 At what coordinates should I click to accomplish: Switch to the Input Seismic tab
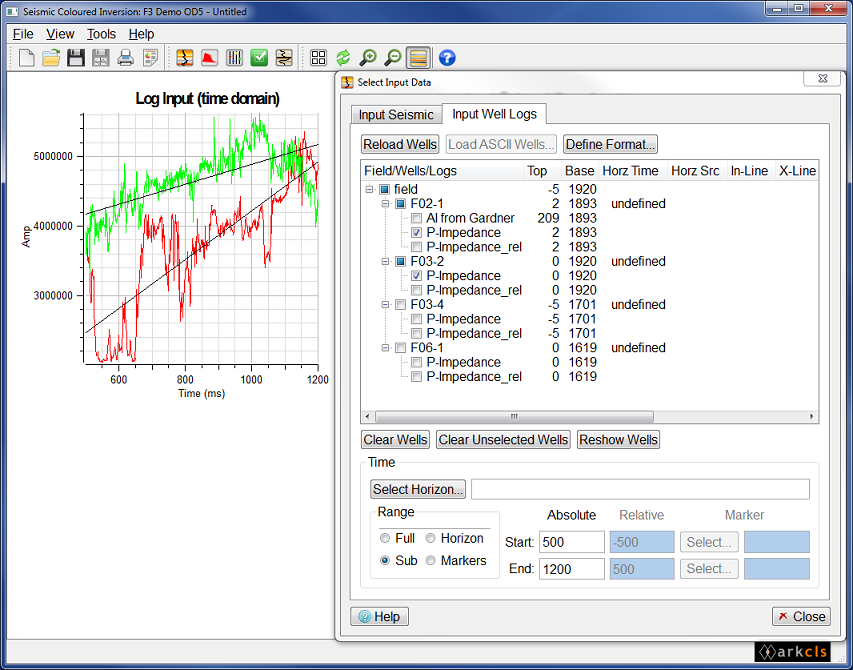(396, 115)
